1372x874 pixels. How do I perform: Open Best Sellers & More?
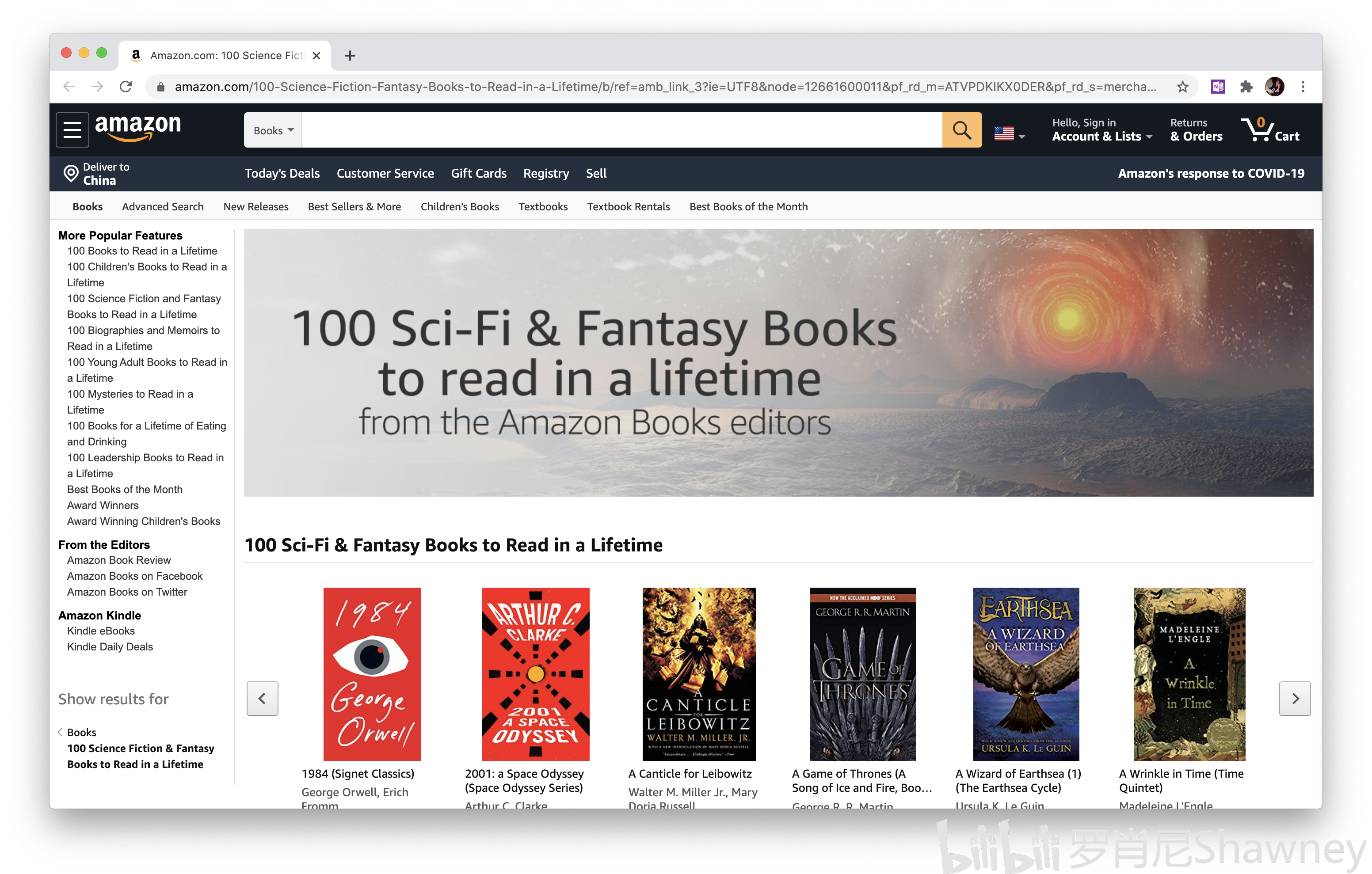[354, 206]
